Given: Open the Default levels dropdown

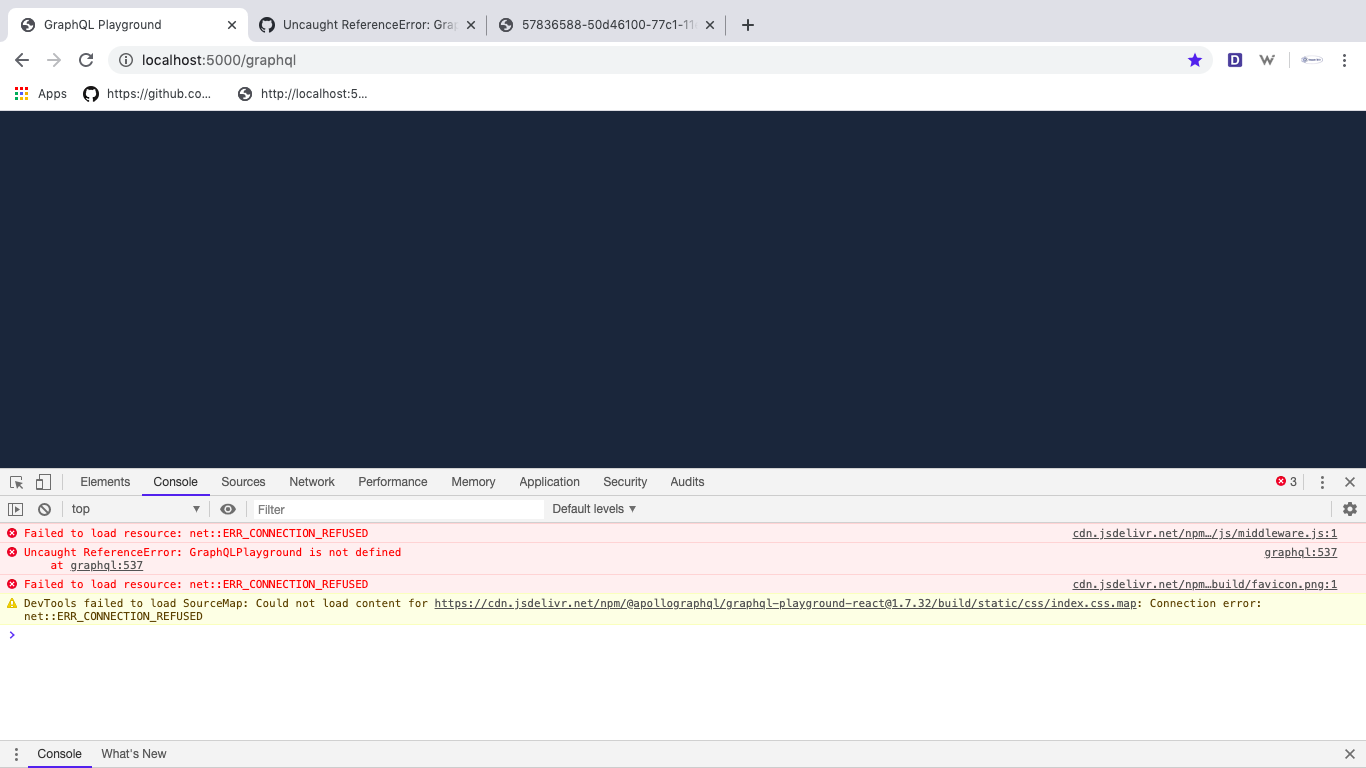Looking at the screenshot, I should [594, 509].
